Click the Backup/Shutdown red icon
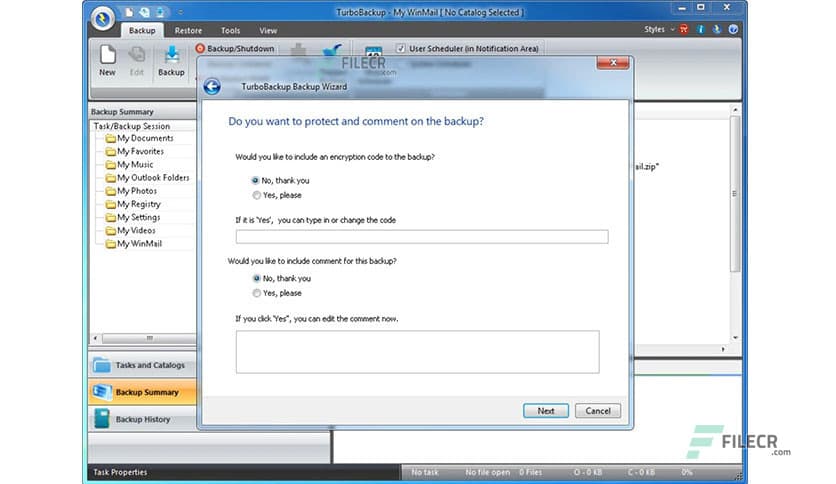Screen dimensions: 836x484 [200, 49]
